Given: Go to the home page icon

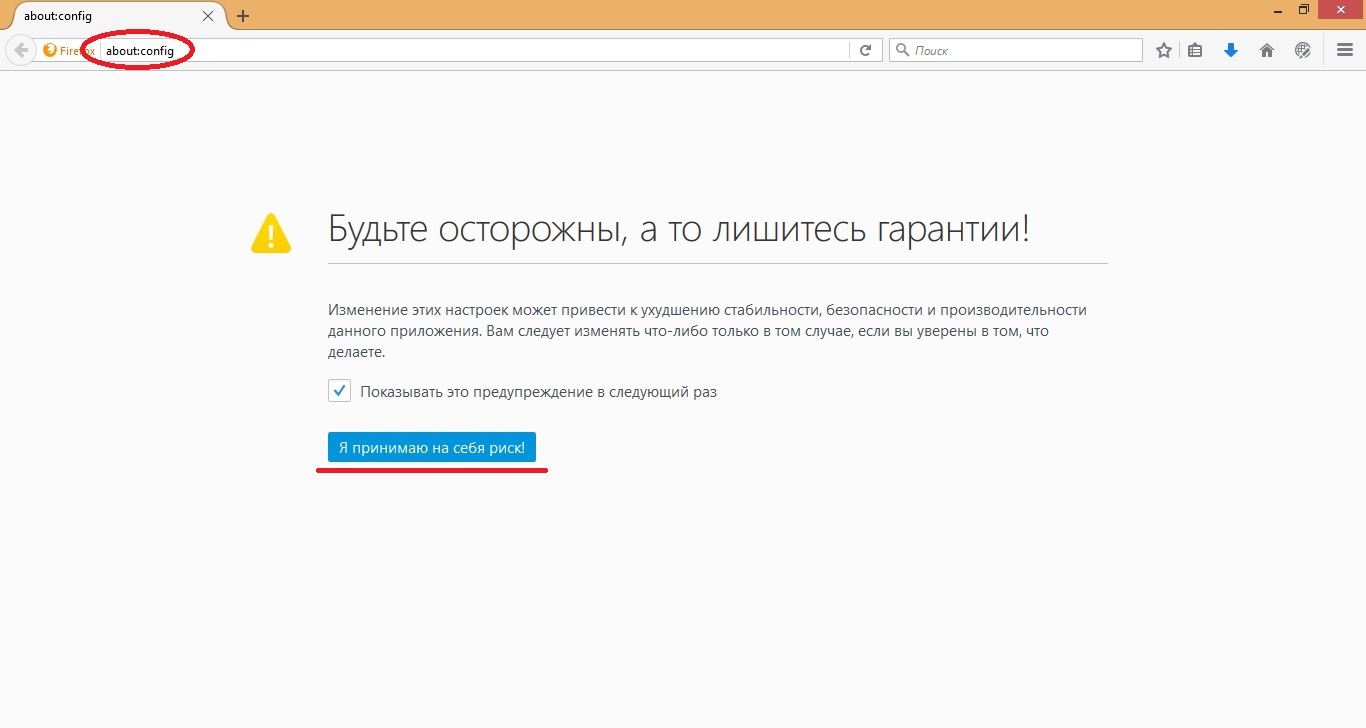Looking at the screenshot, I should [1267, 50].
